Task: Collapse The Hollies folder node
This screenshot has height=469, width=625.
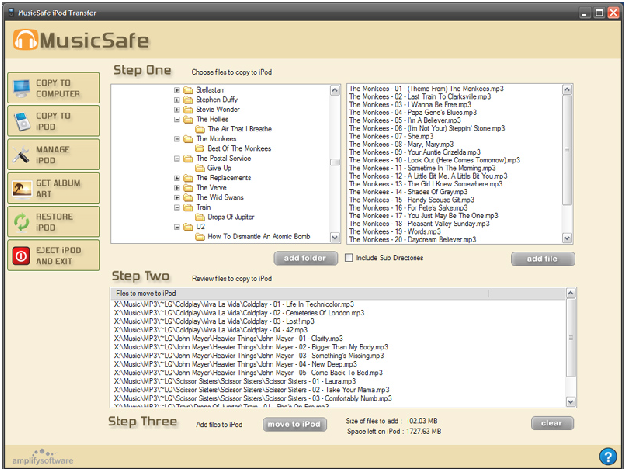Action: click(x=177, y=120)
